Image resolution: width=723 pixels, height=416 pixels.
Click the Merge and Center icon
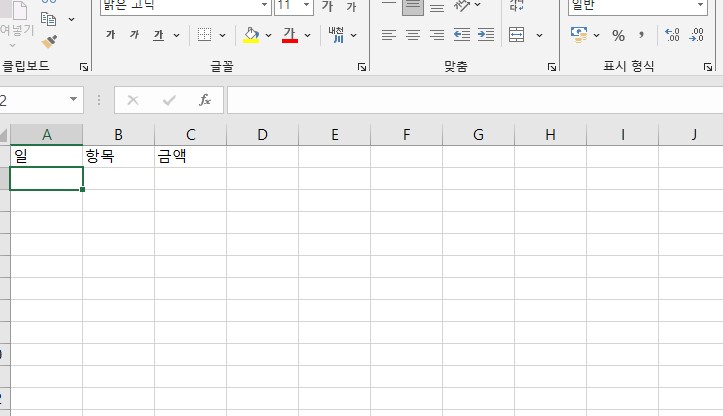(x=516, y=35)
